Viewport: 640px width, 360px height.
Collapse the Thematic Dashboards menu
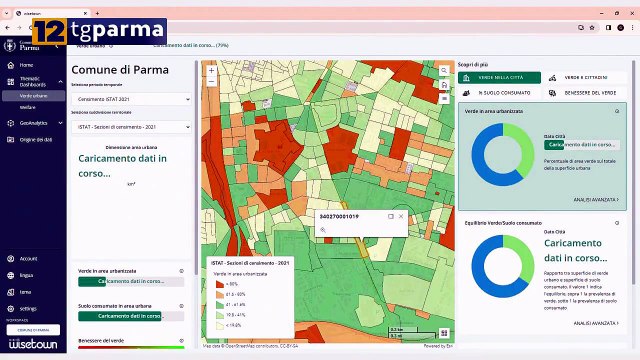tap(60, 82)
